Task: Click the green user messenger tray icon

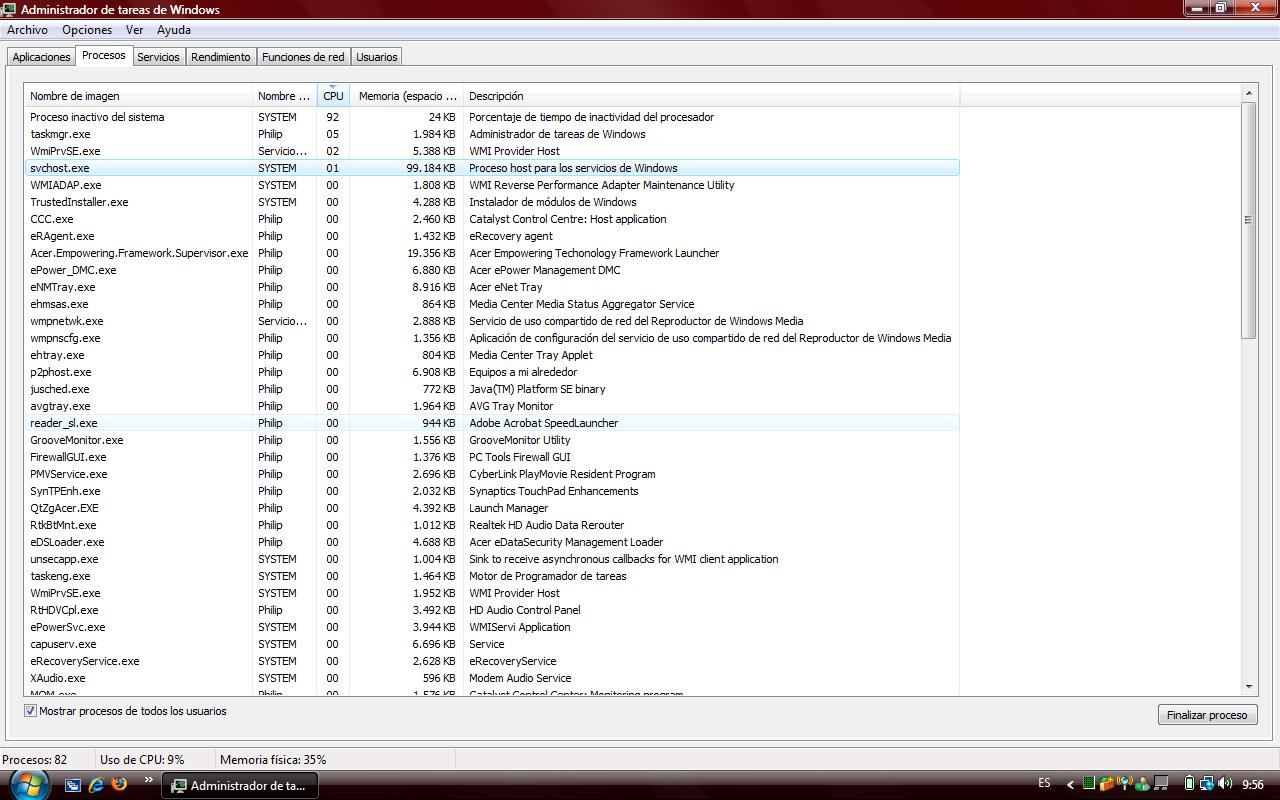Action: pos(1142,784)
